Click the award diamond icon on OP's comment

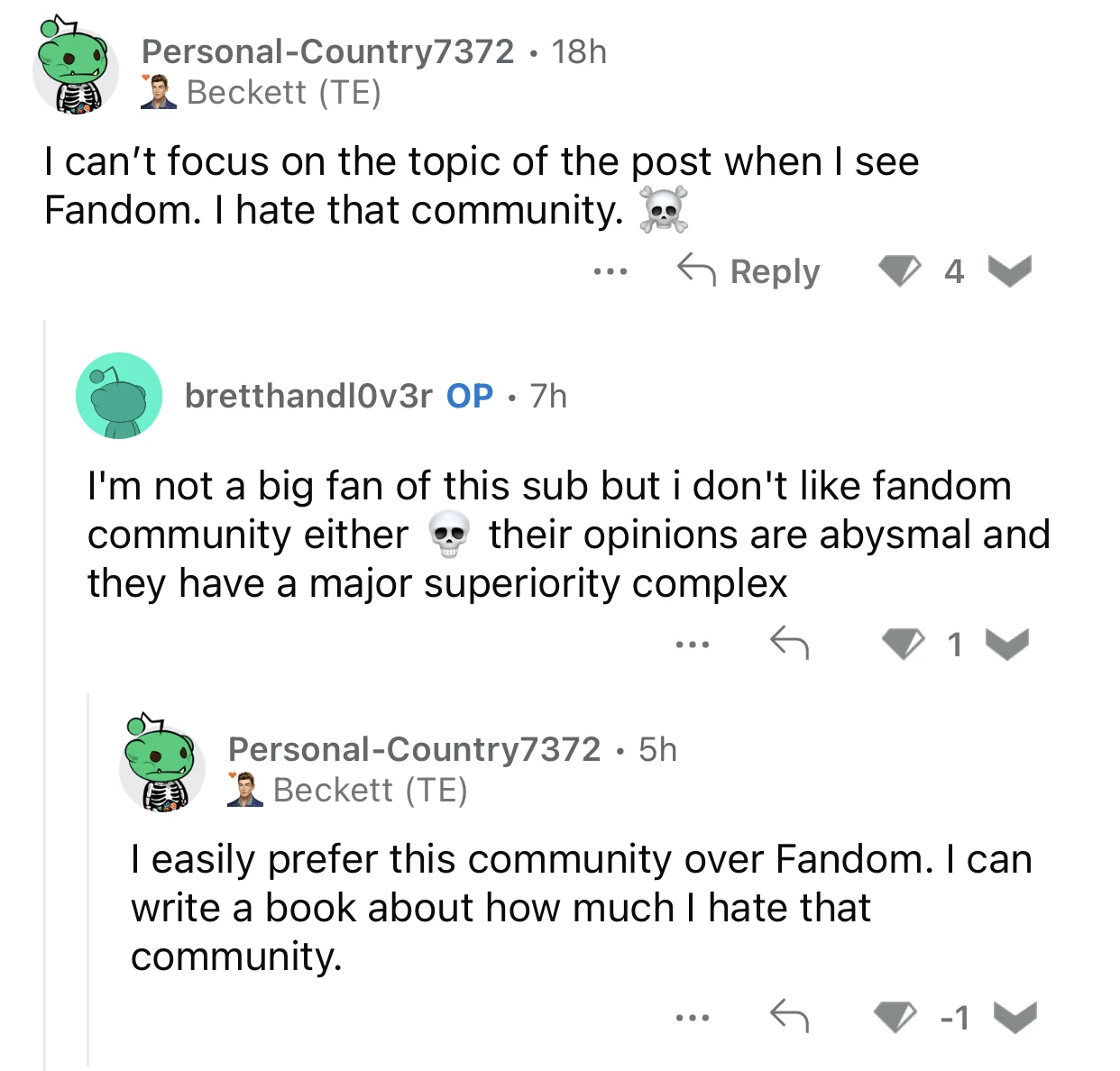click(902, 643)
